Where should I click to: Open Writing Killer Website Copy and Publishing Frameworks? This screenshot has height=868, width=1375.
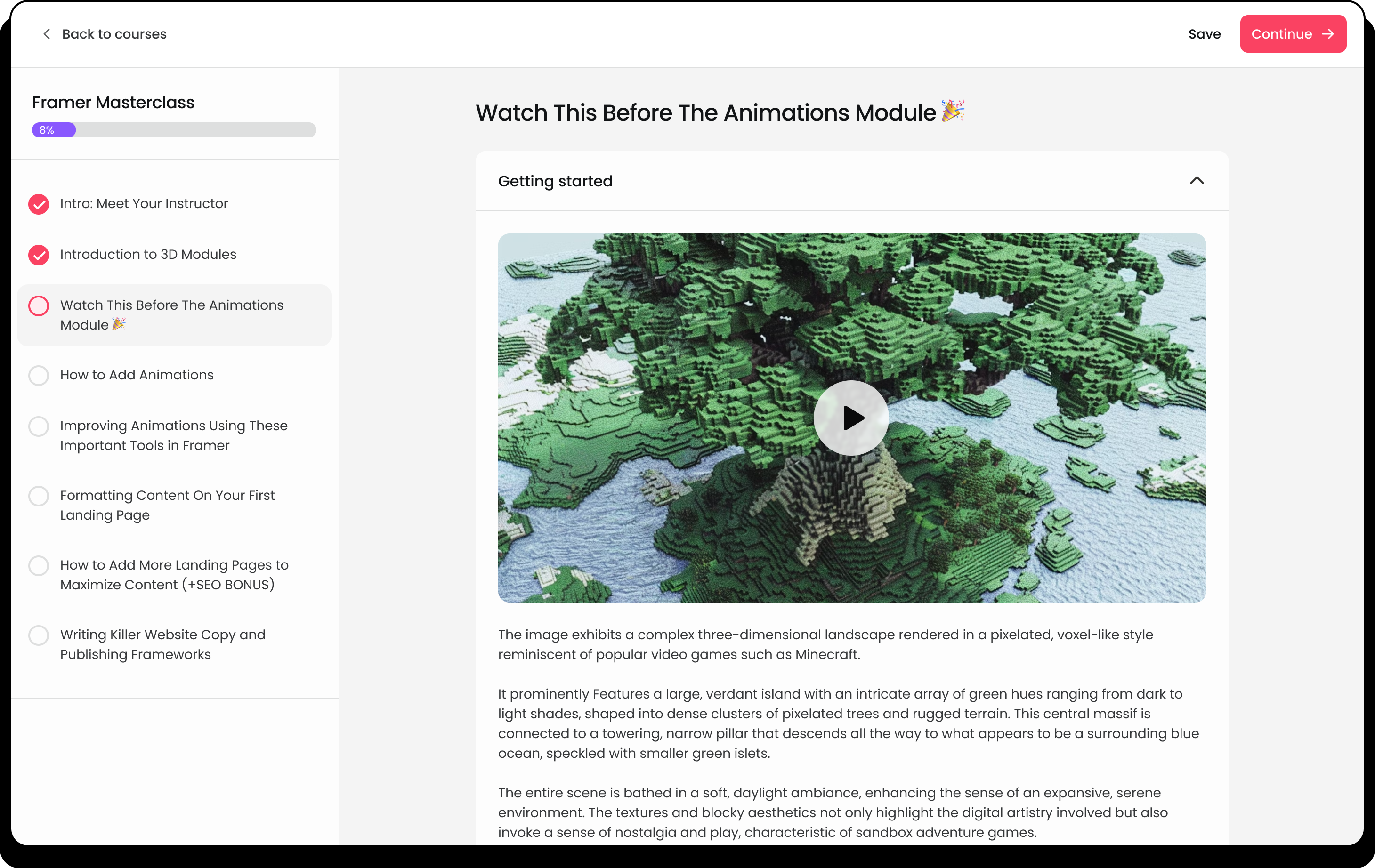coord(163,644)
